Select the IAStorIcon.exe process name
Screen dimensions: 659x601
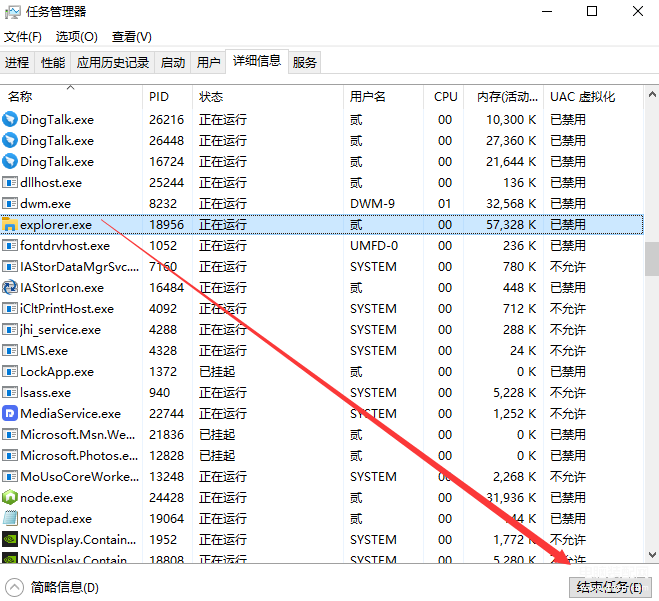62,288
